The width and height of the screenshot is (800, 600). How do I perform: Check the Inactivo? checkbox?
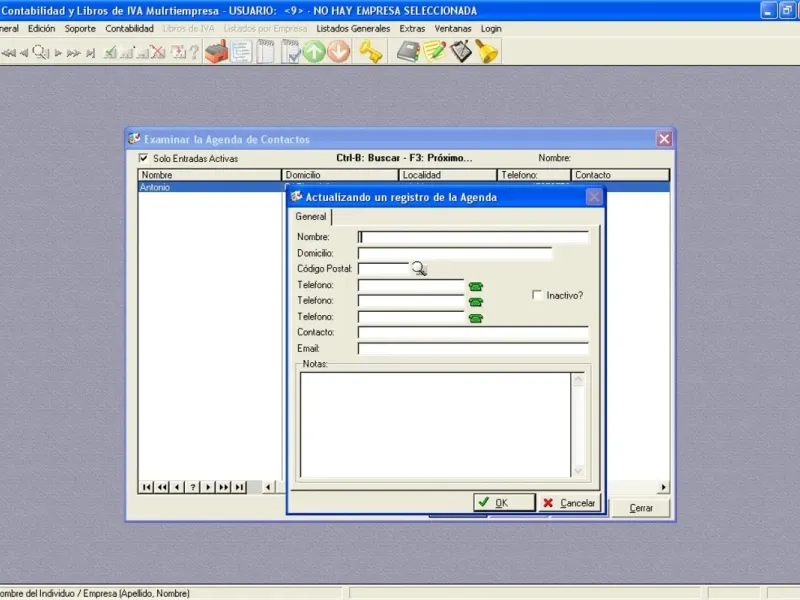[x=537, y=295]
